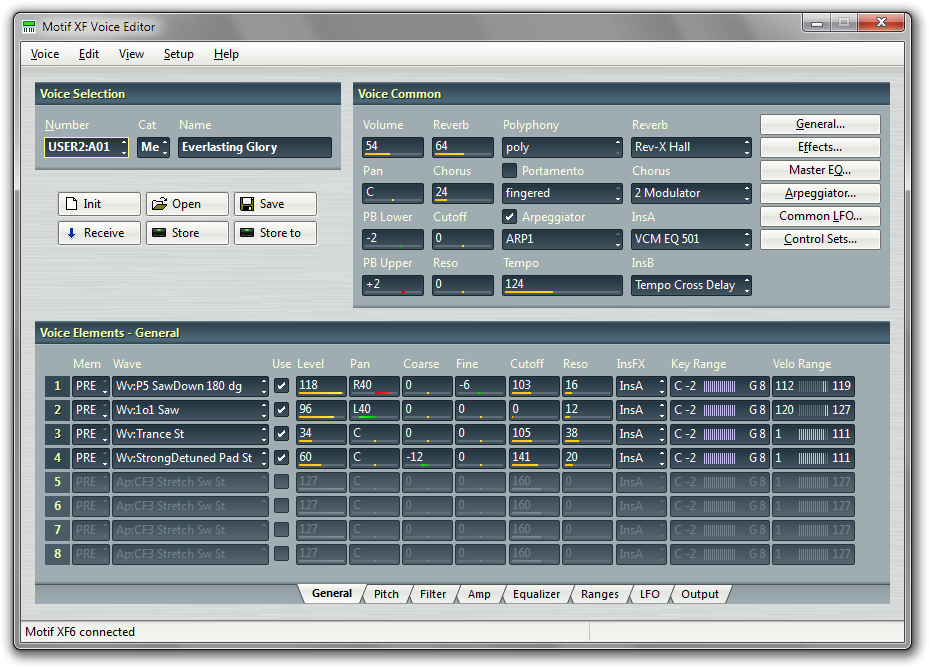Image resolution: width=929 pixels, height=669 pixels.
Task: Click the Number stepper USER2:A01
Action: 86,147
